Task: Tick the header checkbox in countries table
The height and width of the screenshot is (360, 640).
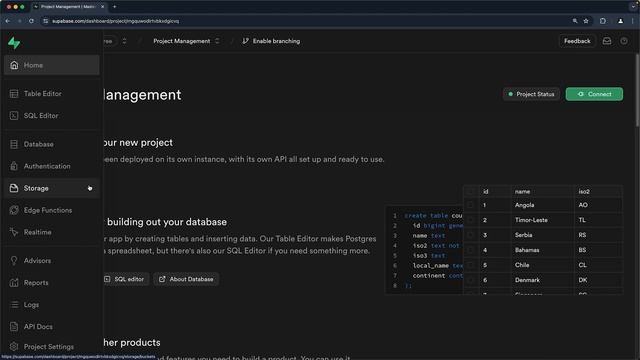Action: click(471, 191)
